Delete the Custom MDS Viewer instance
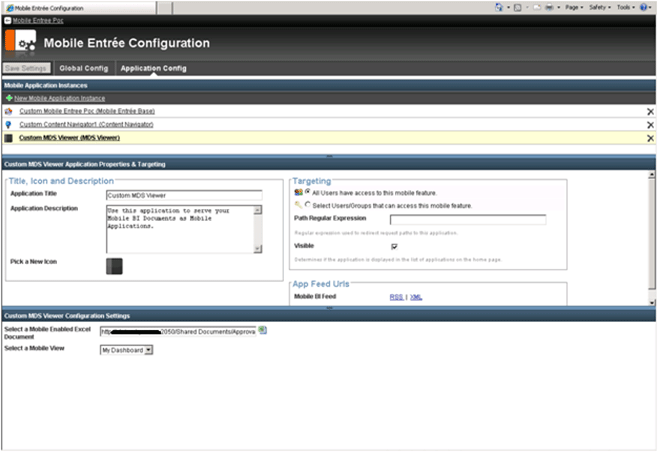Image resolution: width=658 pixels, height=452 pixels. tap(650, 138)
